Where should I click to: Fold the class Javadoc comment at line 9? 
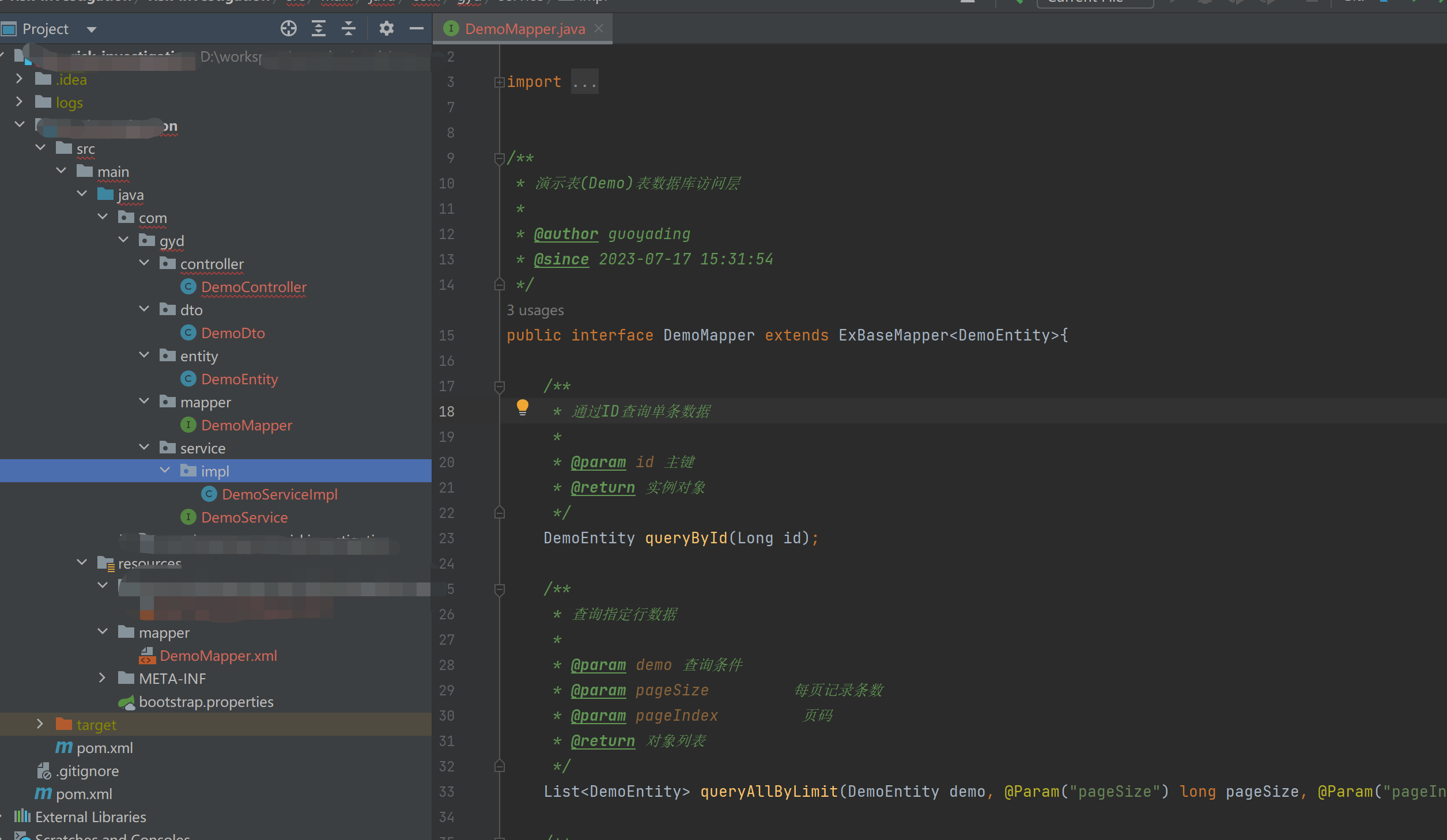click(x=499, y=158)
